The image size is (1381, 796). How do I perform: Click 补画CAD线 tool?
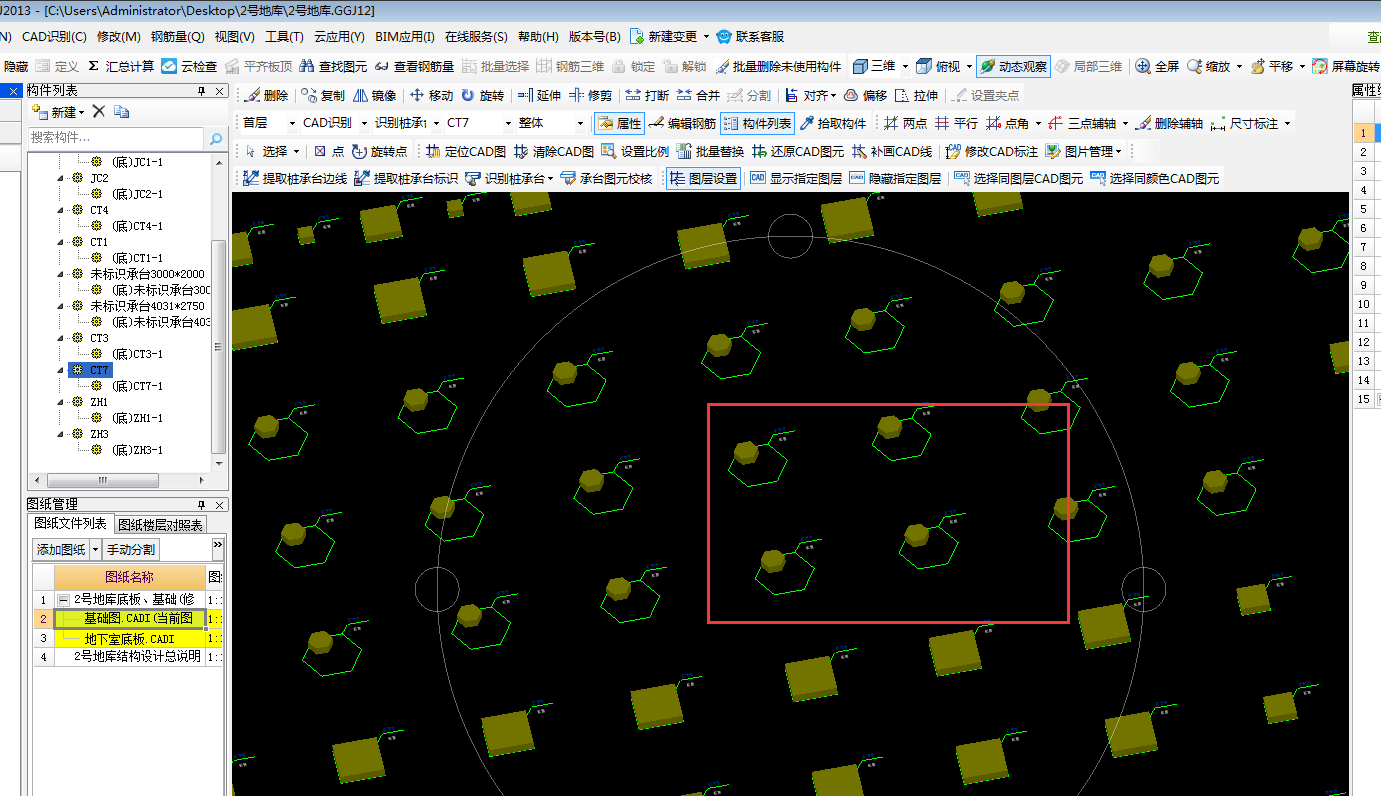click(892, 152)
